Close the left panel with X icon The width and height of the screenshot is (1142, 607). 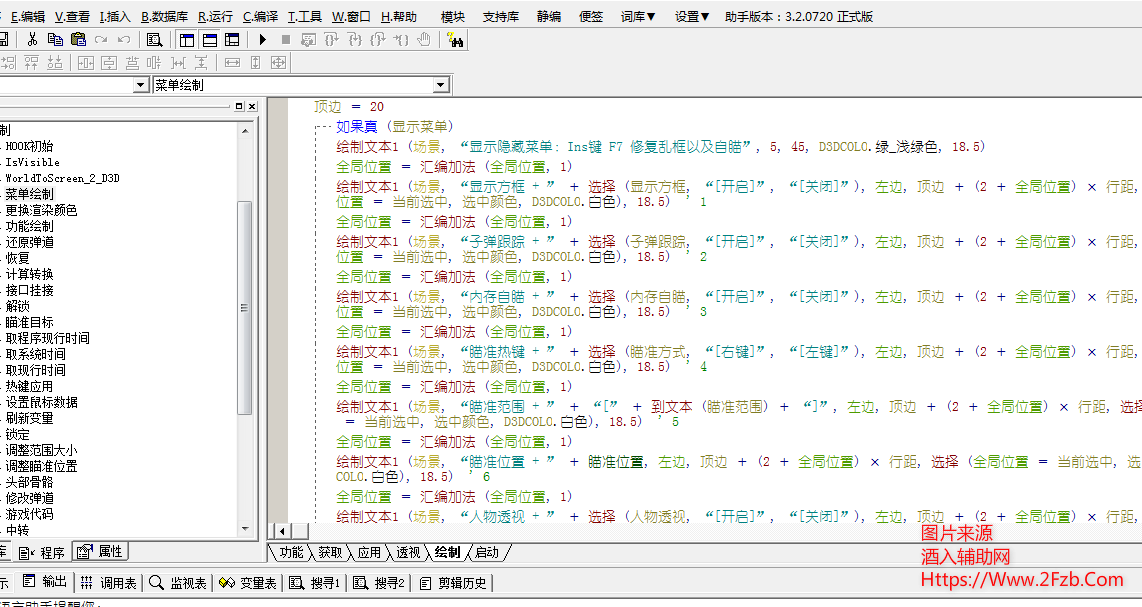coord(252,106)
